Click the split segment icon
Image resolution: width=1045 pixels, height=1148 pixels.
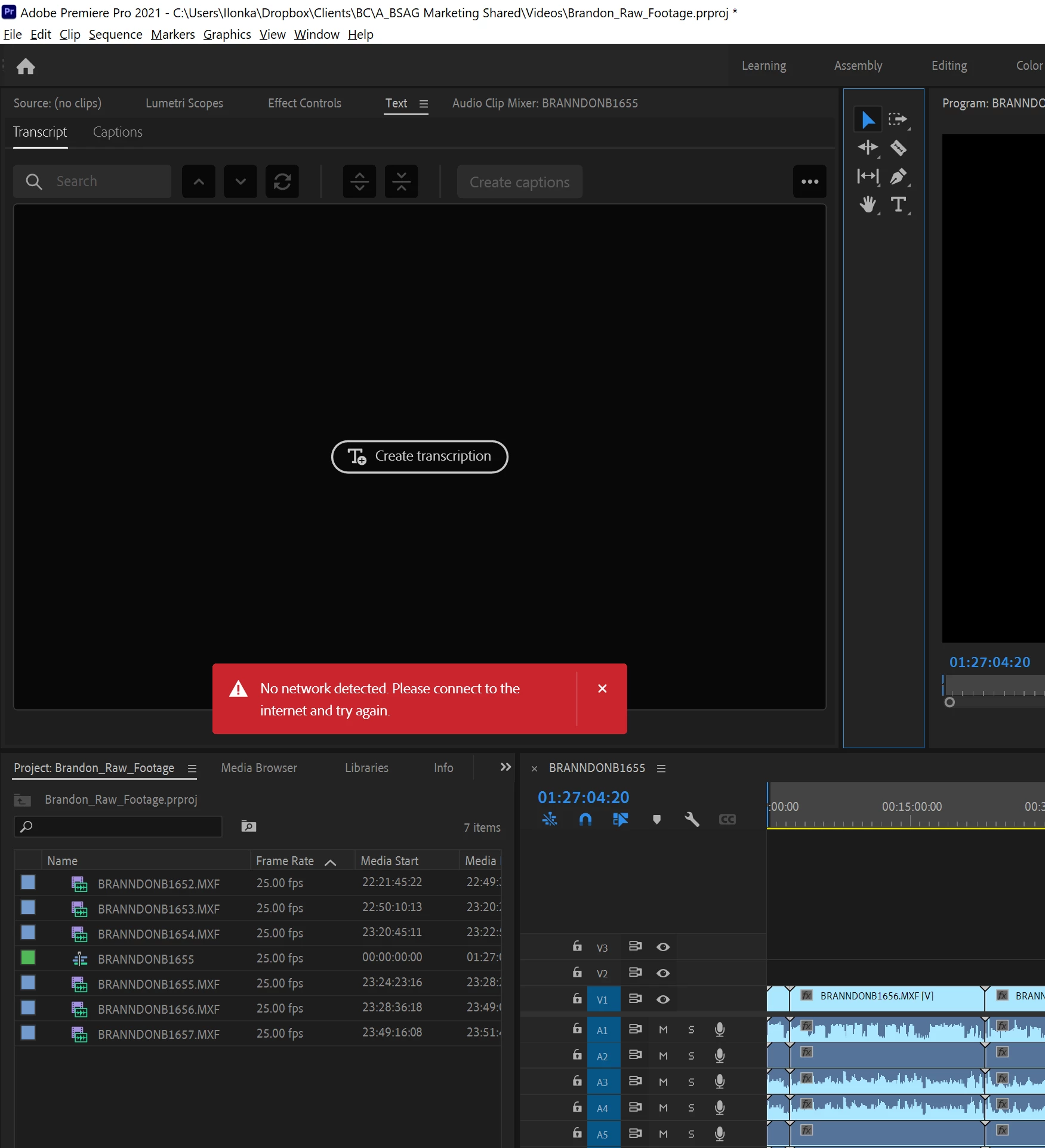click(x=359, y=181)
